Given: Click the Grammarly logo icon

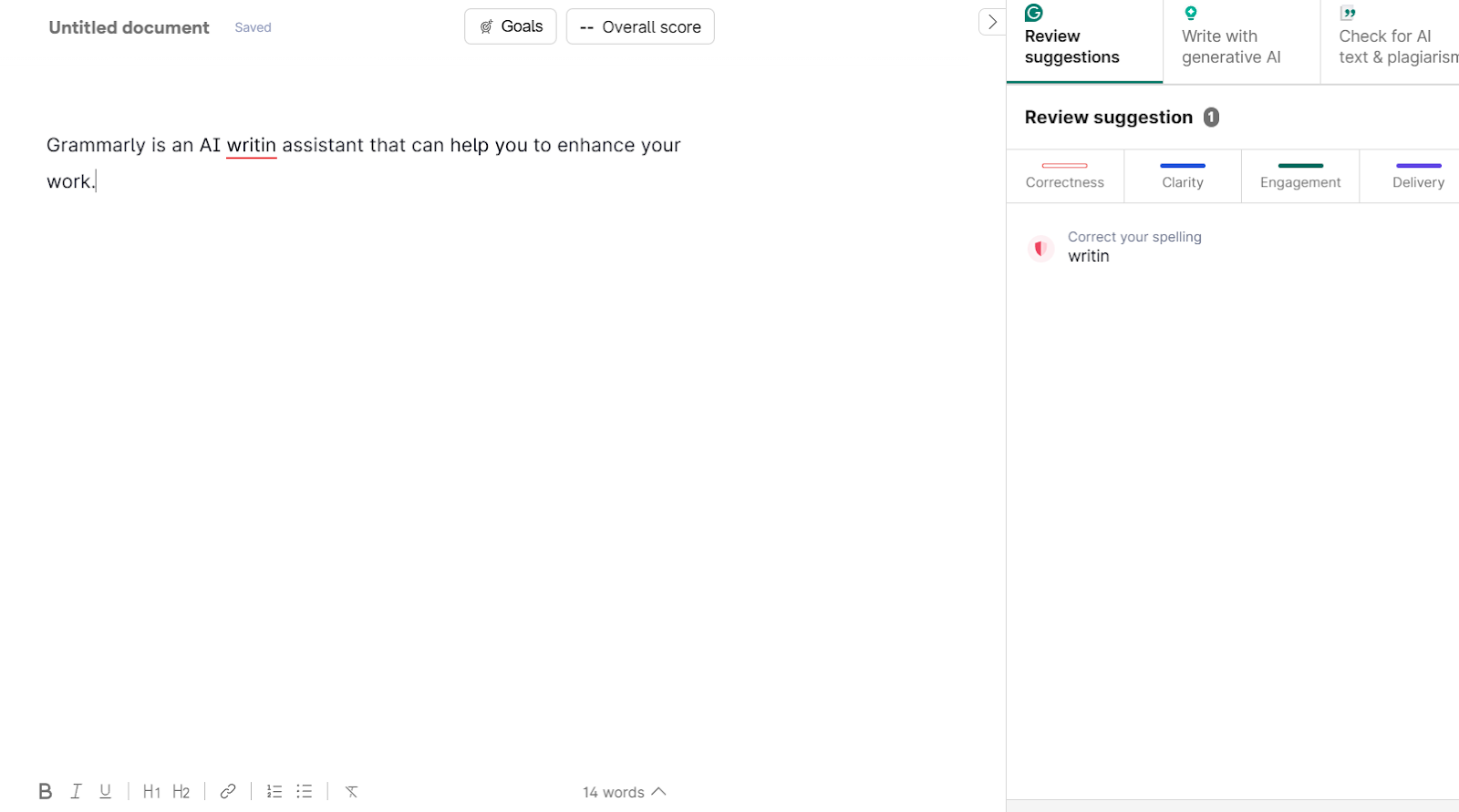Looking at the screenshot, I should [x=1033, y=13].
